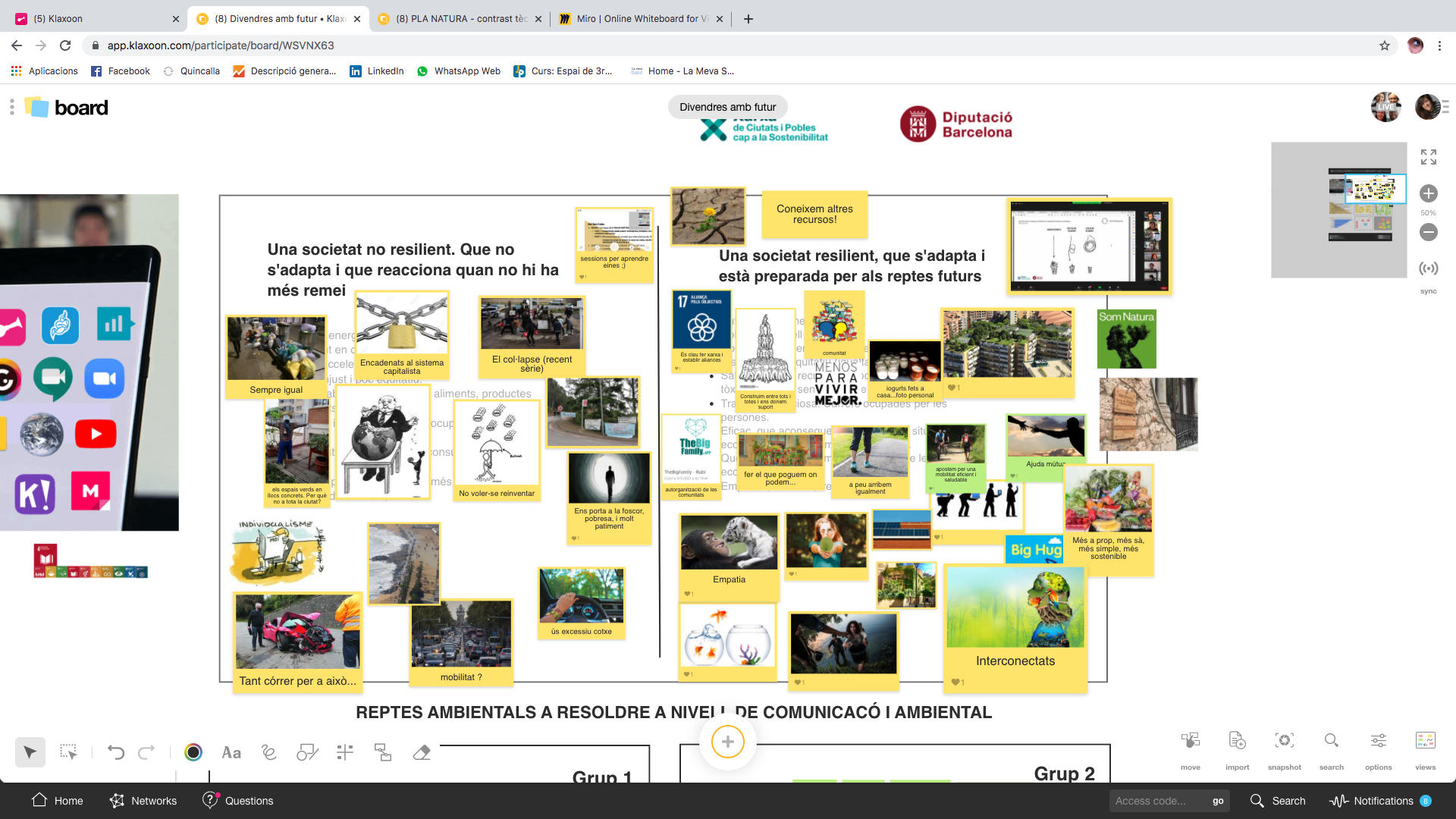Select the arrow pointer tool
The width and height of the screenshot is (1456, 819).
pyautogui.click(x=30, y=752)
